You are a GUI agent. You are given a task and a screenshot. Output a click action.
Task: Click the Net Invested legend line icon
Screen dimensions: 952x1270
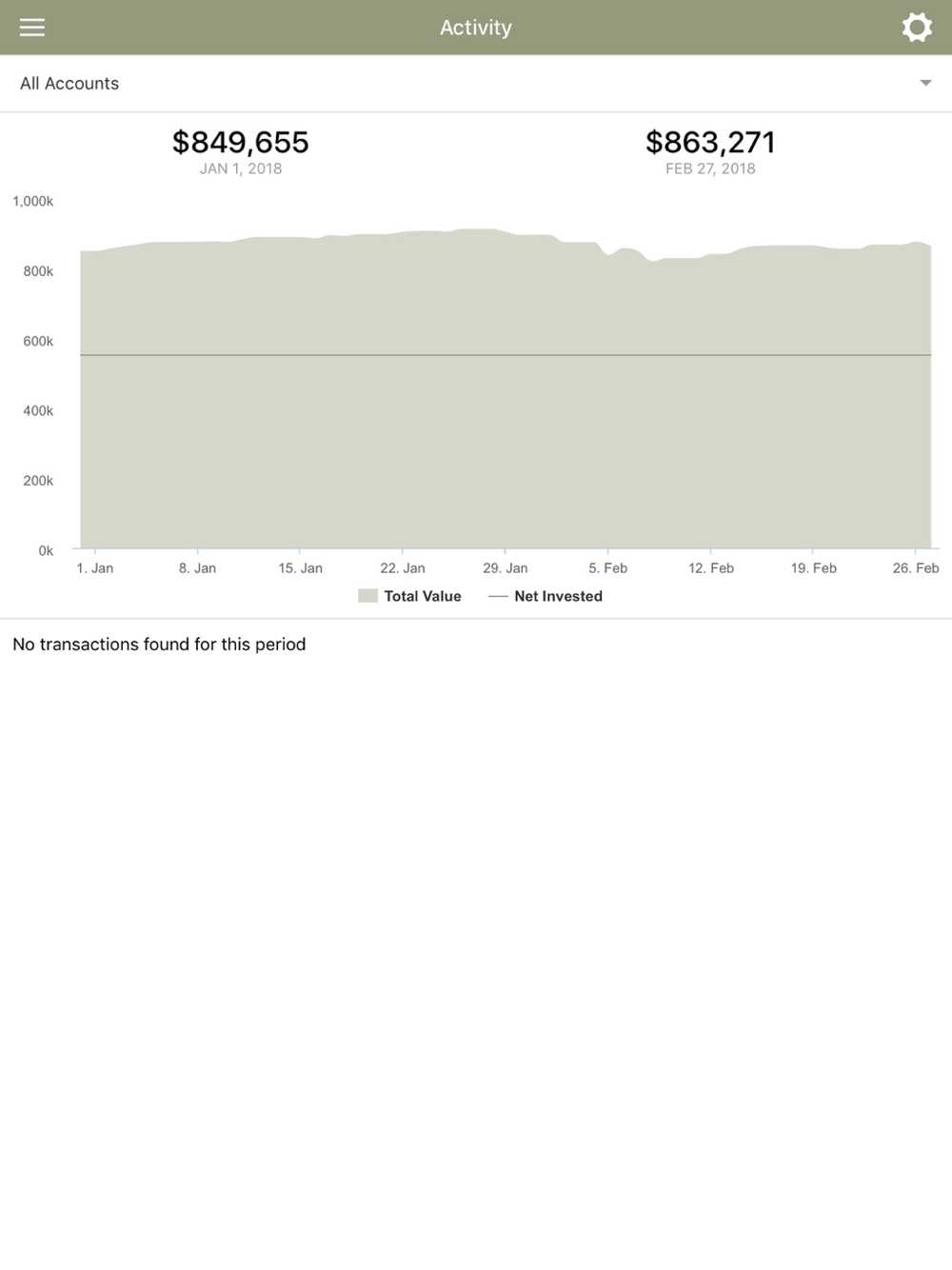tap(497, 596)
